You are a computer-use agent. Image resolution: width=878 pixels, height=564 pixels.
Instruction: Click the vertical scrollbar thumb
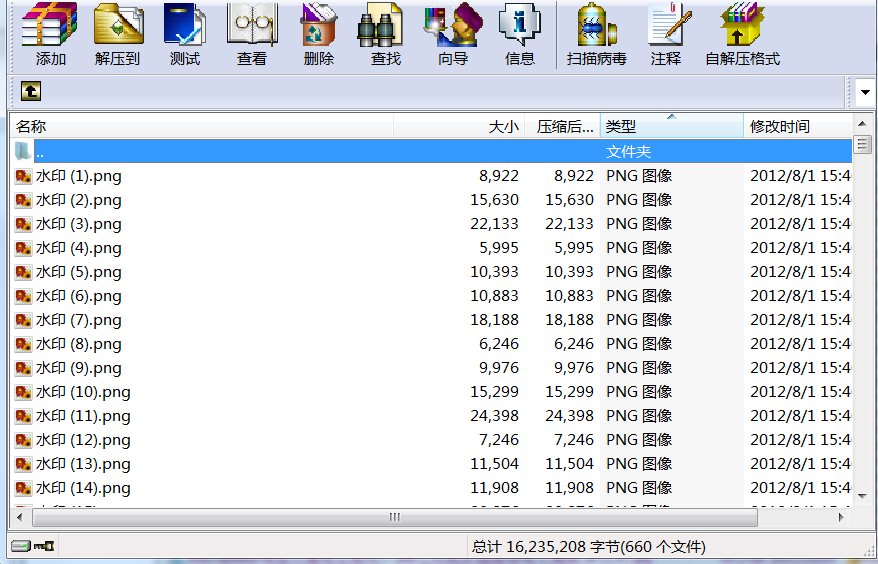pyautogui.click(x=862, y=144)
